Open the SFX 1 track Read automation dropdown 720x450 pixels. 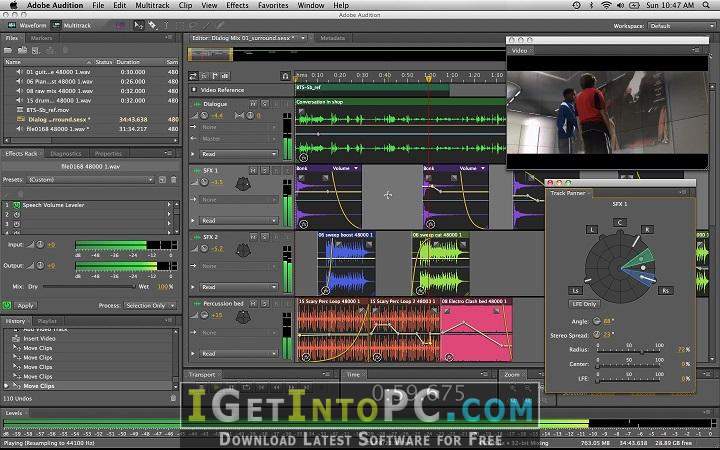coord(238,221)
